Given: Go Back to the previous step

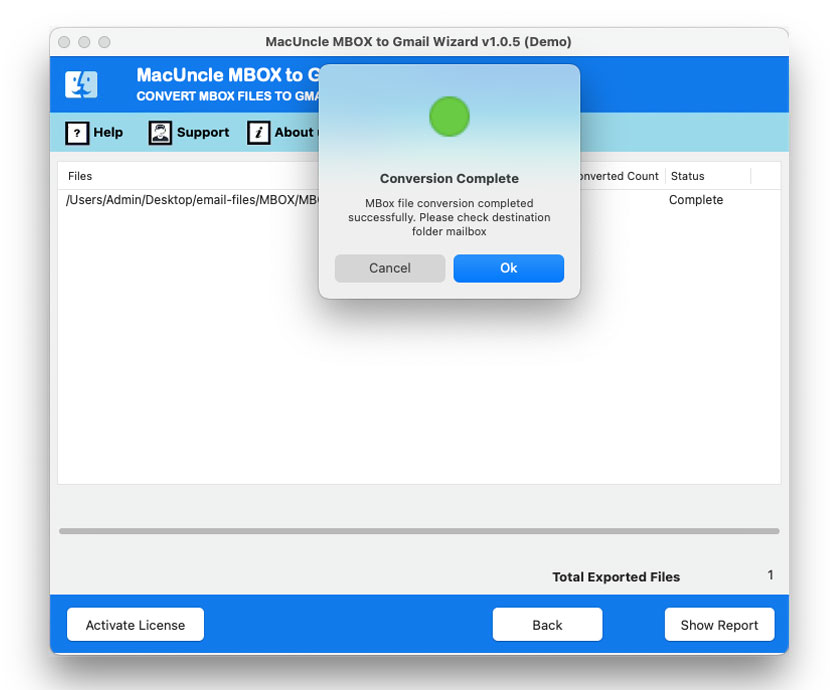Looking at the screenshot, I should [547, 624].
